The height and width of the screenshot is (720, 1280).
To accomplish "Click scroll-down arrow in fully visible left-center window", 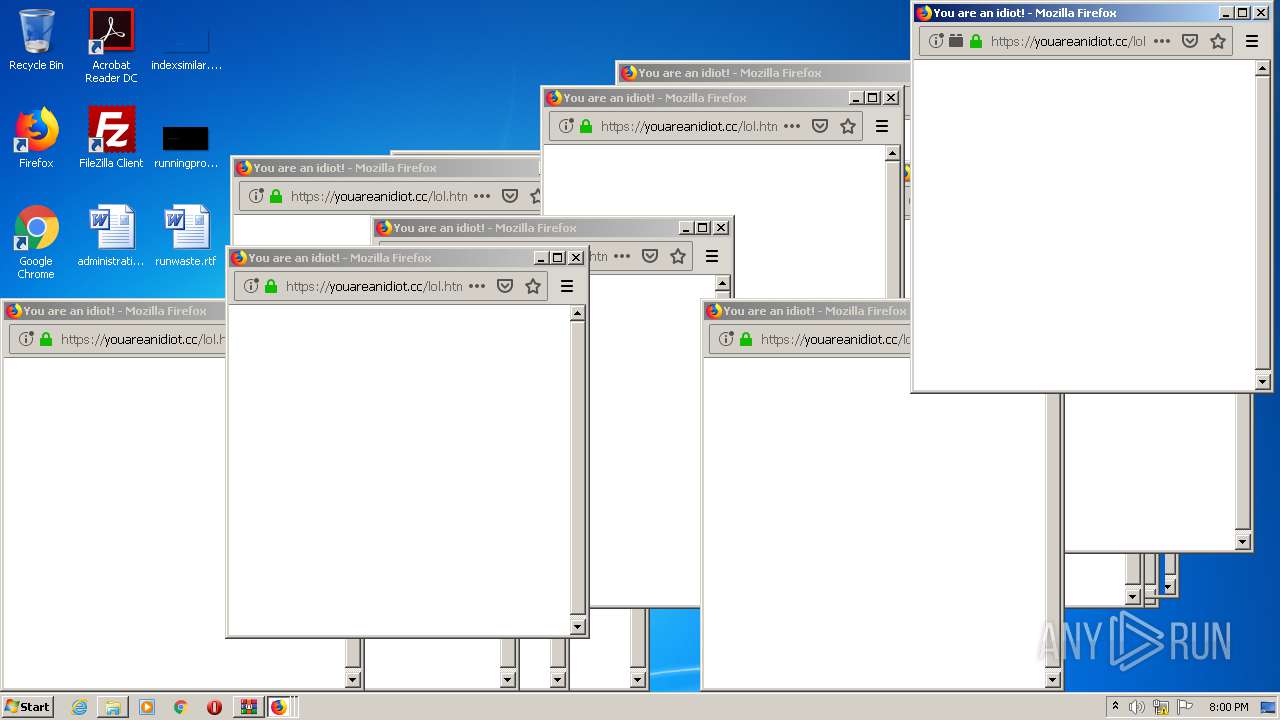I will (577, 627).
